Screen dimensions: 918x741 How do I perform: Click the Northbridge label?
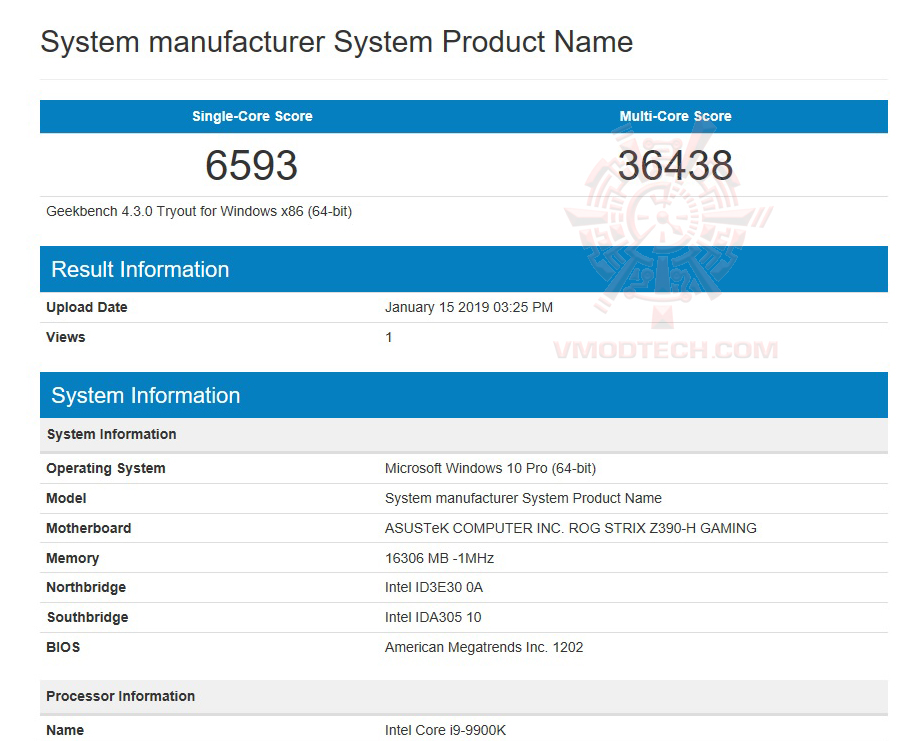click(86, 588)
